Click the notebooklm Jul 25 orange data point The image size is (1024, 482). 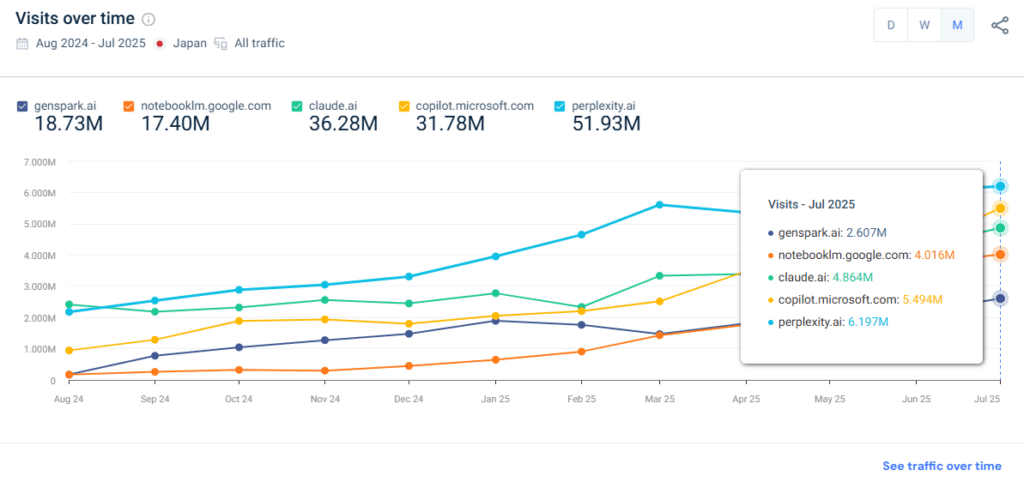[x=1000, y=254]
